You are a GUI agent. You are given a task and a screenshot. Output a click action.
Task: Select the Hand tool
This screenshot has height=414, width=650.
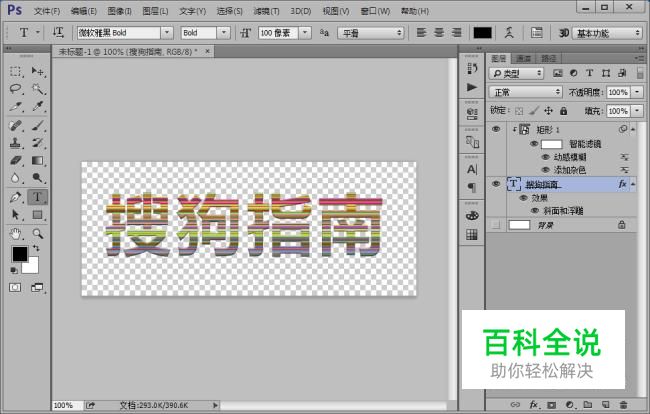point(16,234)
